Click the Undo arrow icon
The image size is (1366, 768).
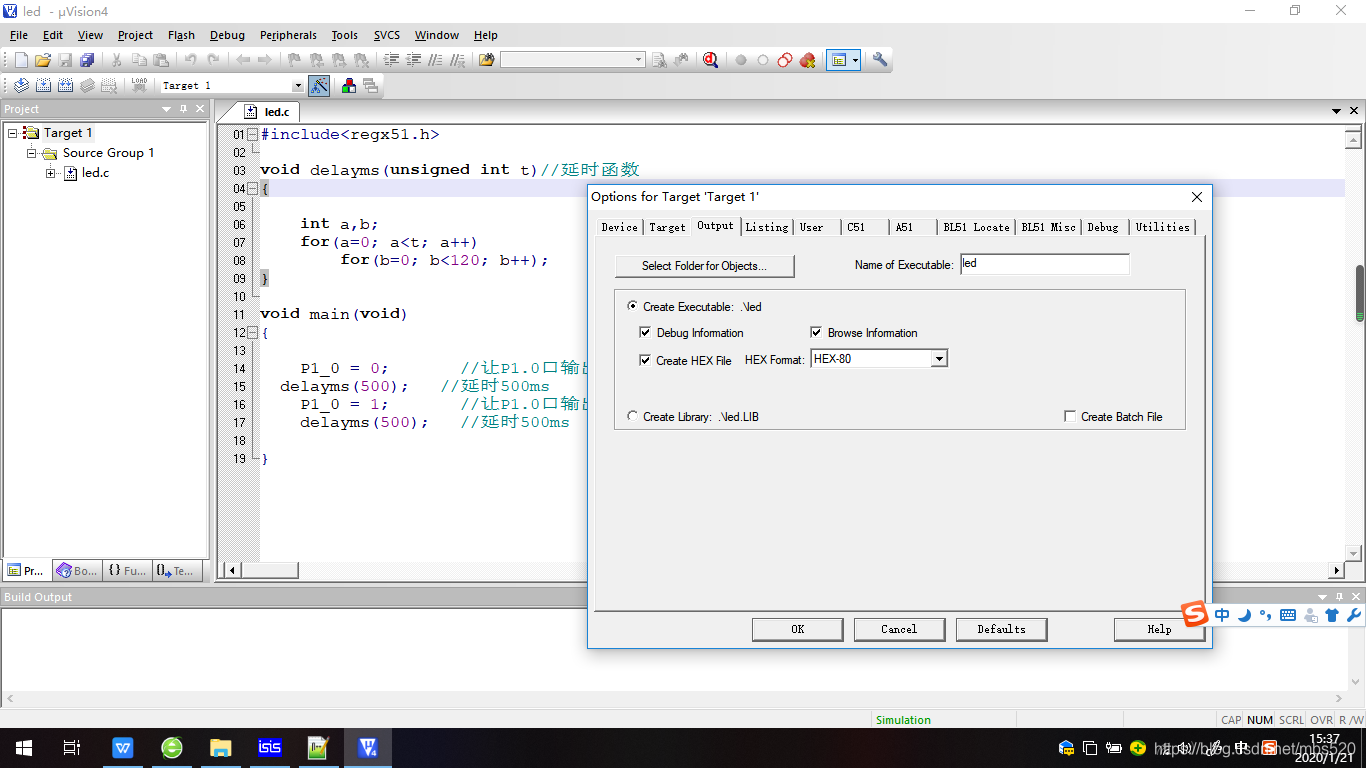coord(190,60)
